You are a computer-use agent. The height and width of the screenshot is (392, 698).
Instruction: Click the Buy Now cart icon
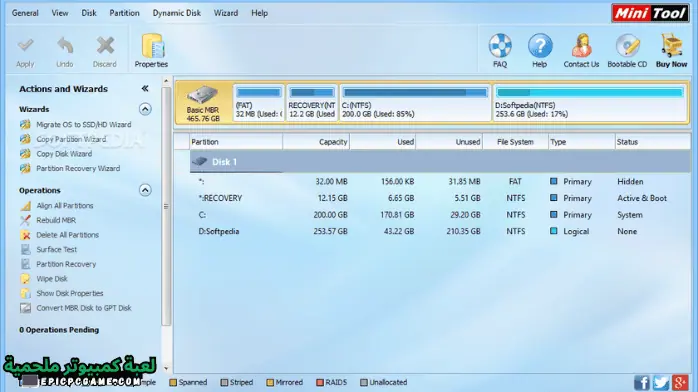(671, 46)
